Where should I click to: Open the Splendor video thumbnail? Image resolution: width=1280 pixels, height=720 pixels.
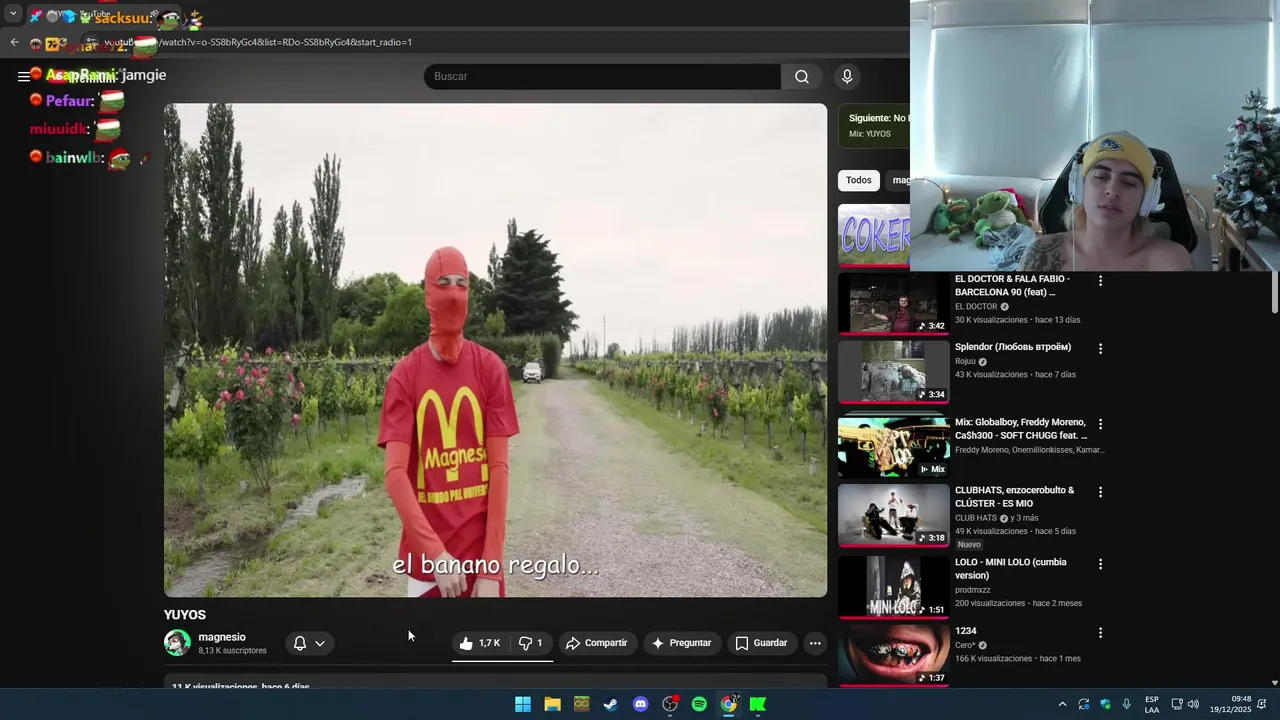point(893,371)
